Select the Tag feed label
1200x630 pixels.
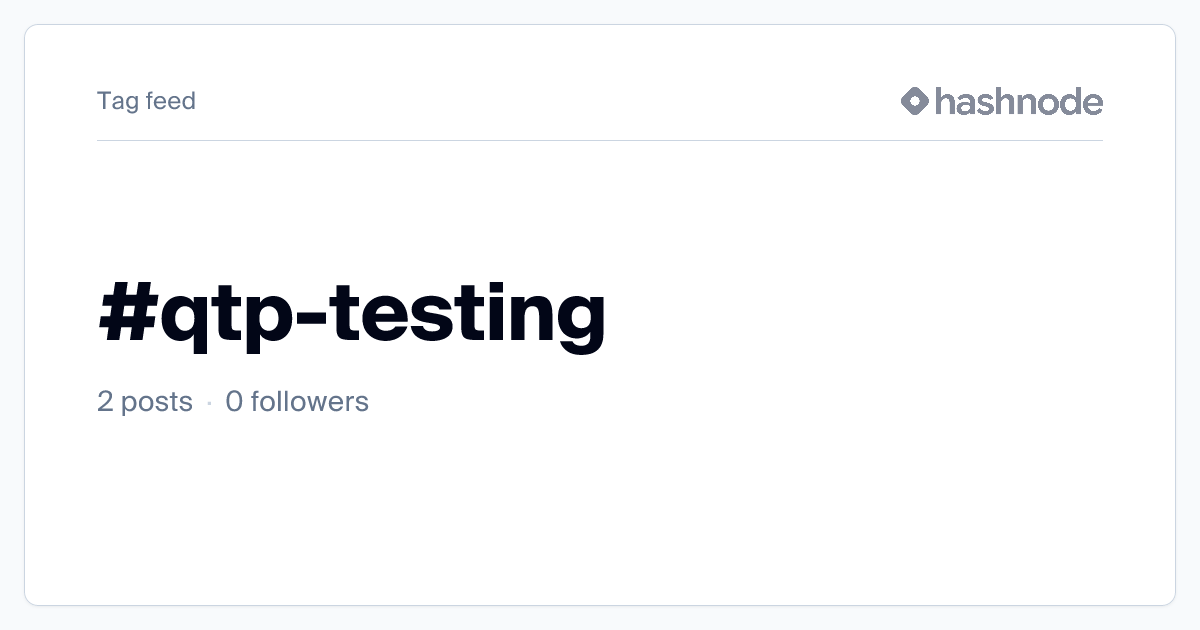[146, 101]
